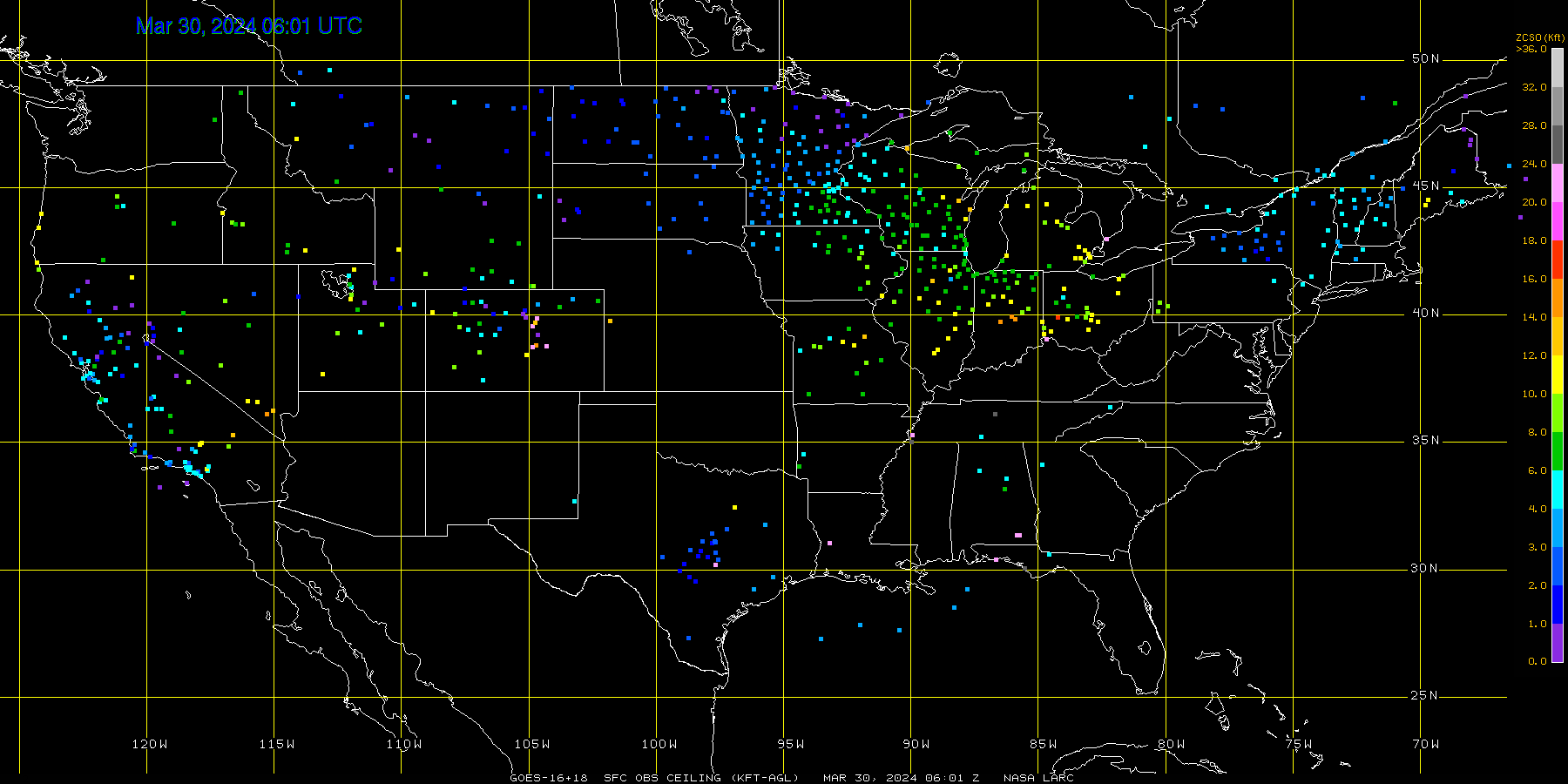Click the "45 N" latitude label
Image resolution: width=1568 pixels, height=784 pixels.
[1425, 186]
